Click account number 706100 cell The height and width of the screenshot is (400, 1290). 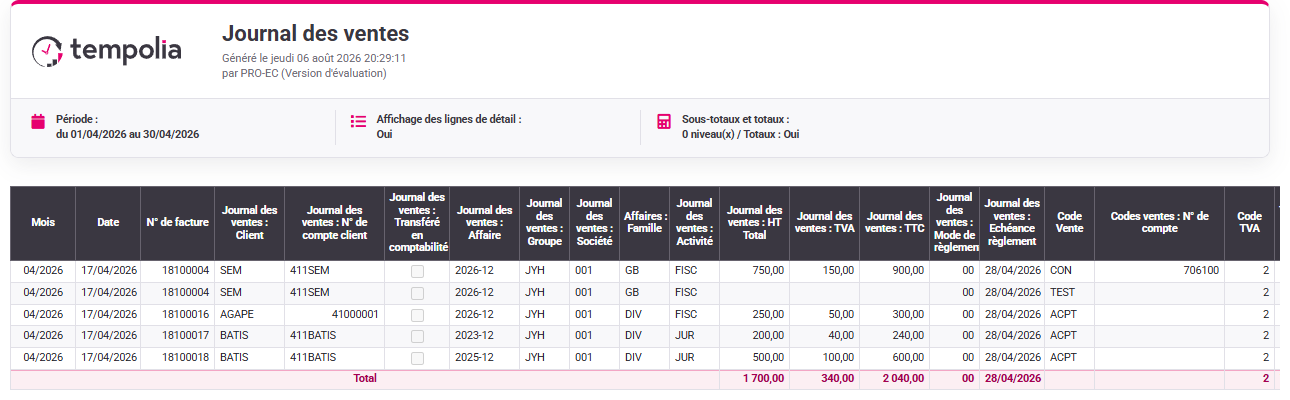[x=1159, y=271]
